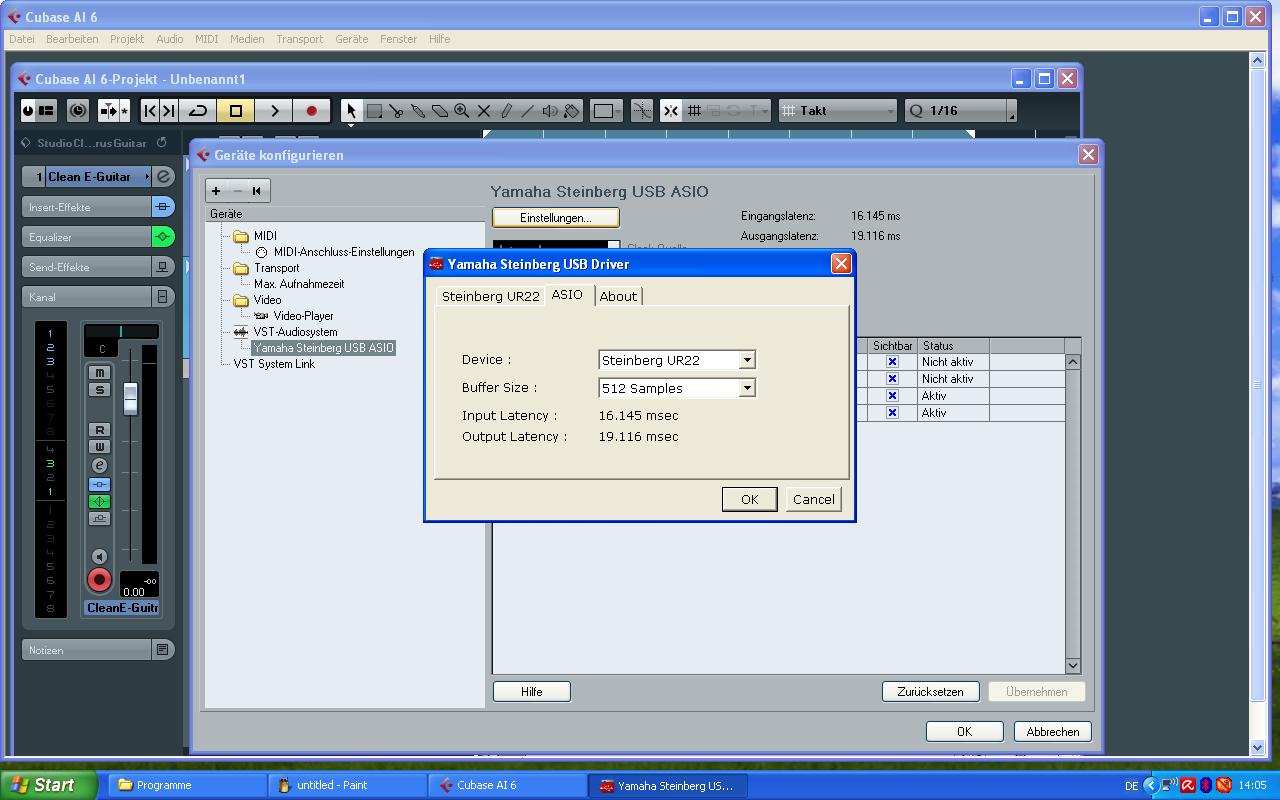Click the Einstellungen... button
Viewport: 1280px width, 800px height.
tap(556, 218)
